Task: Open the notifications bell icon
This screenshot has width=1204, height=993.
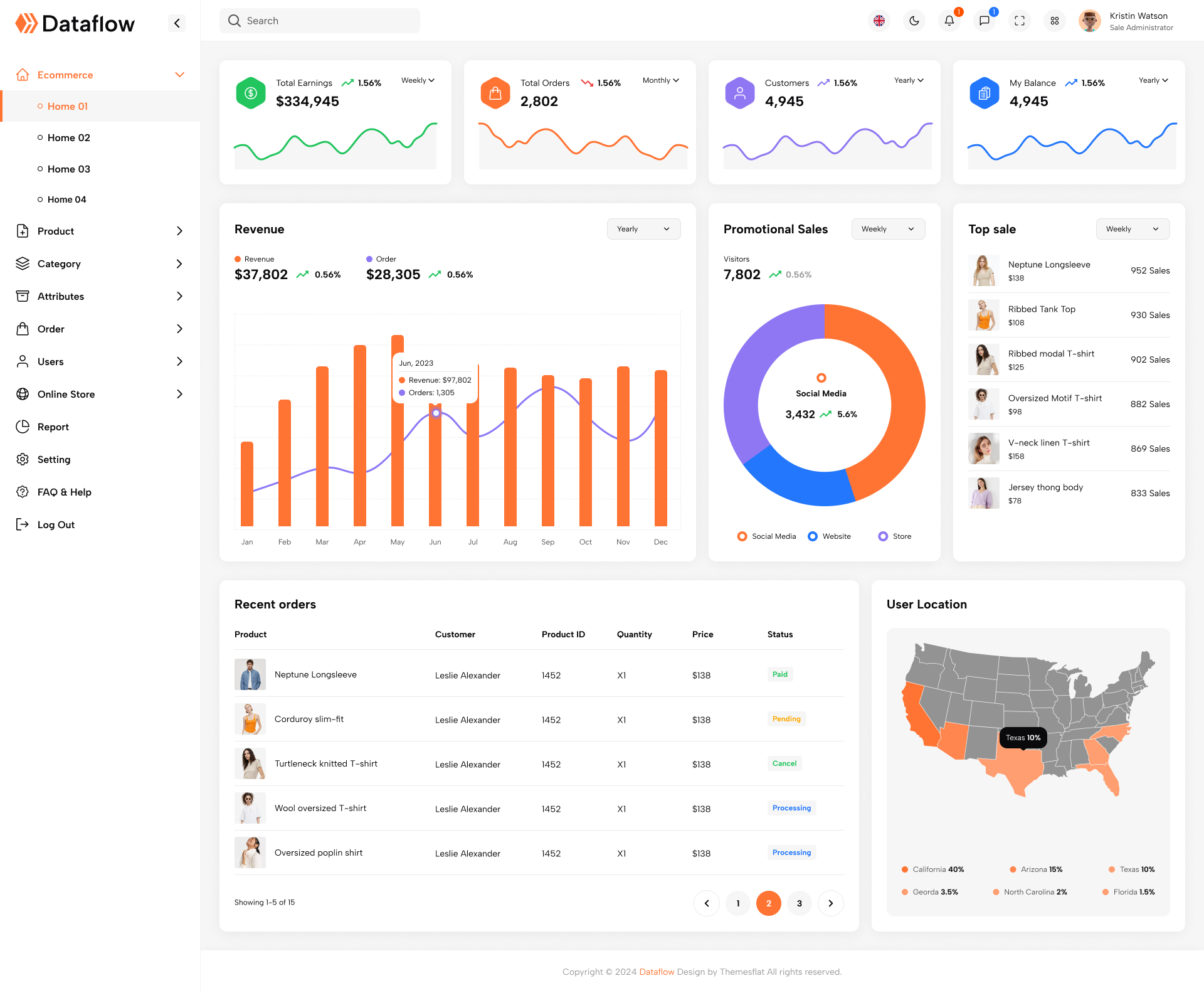Action: (x=949, y=21)
